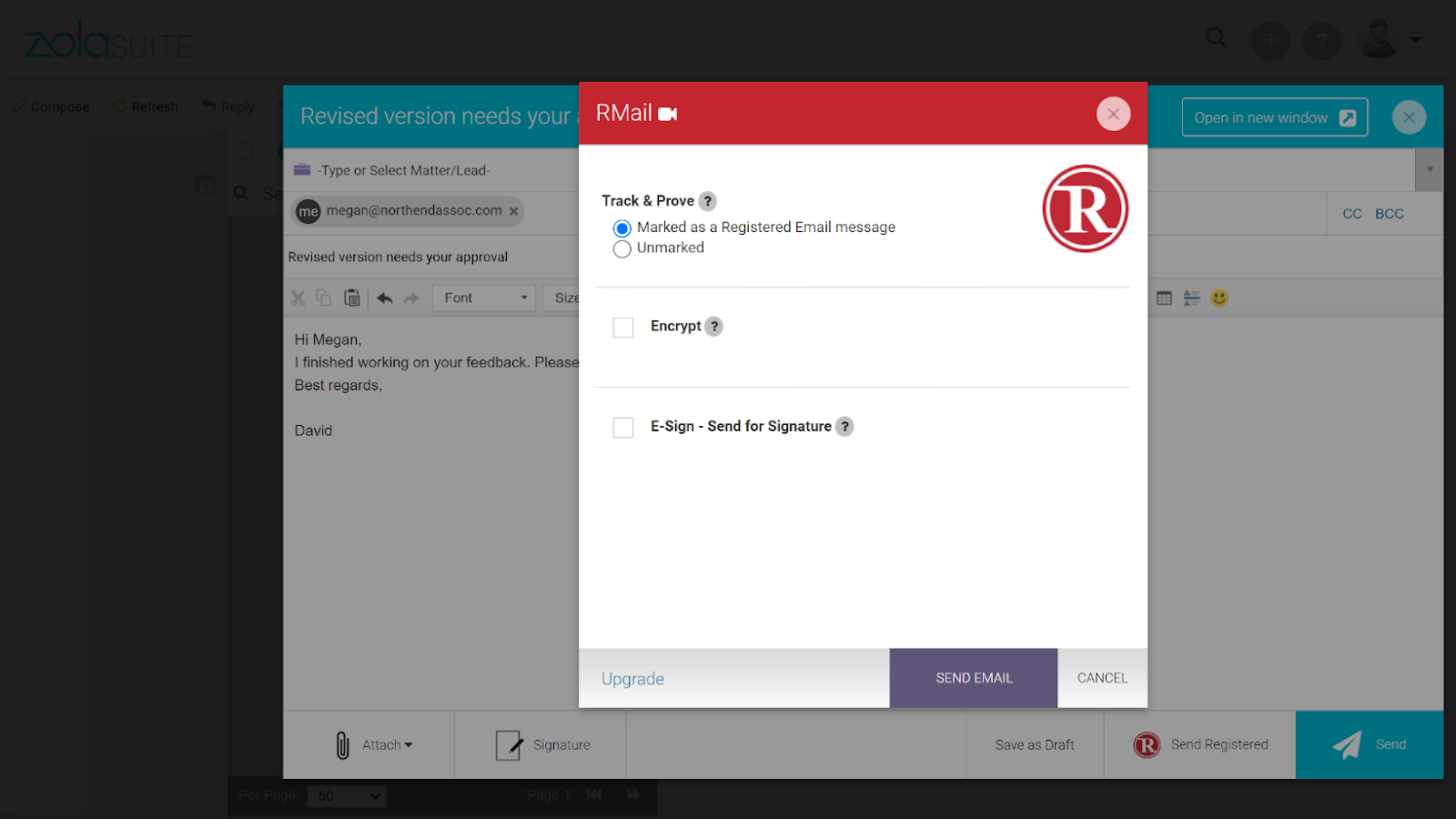Click the ZolaSuite logo
1456x819 pixels.
108,40
